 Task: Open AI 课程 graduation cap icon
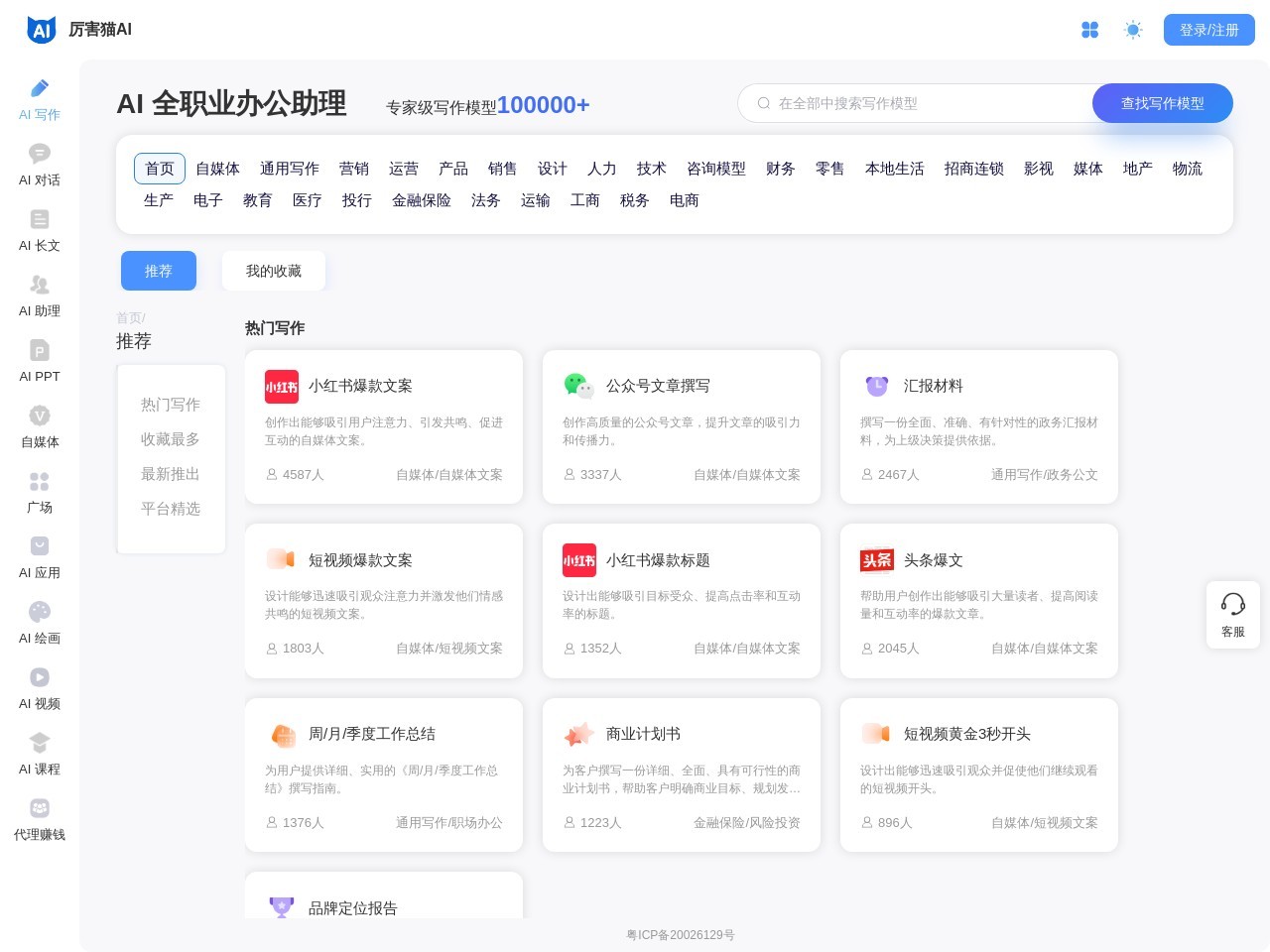click(40, 743)
